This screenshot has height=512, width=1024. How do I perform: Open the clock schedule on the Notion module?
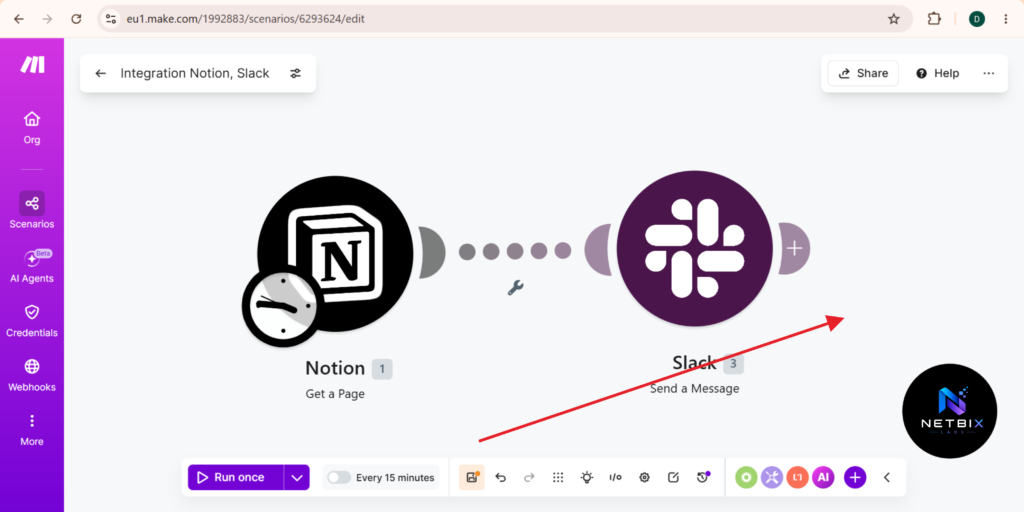[x=282, y=306]
